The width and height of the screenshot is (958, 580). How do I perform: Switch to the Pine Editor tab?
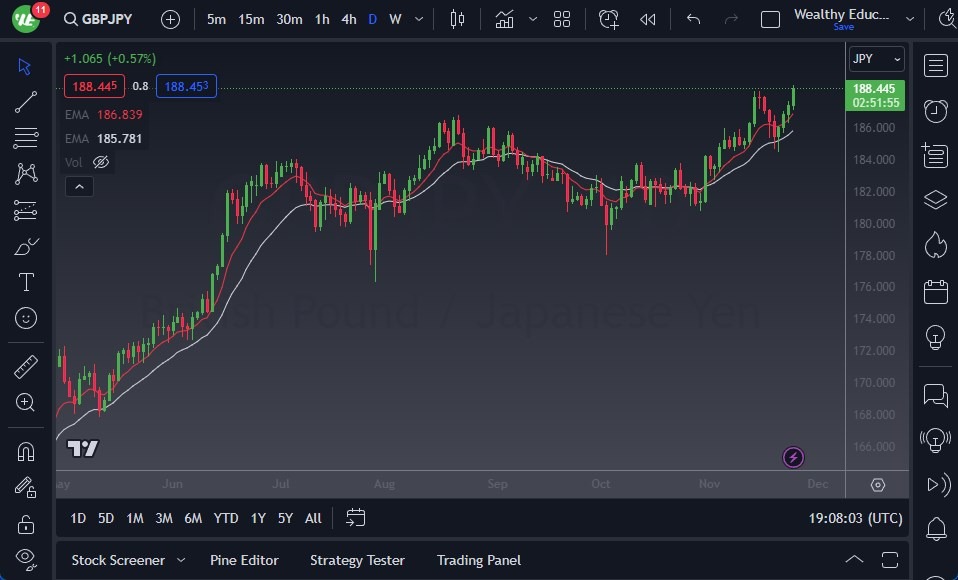tap(244, 560)
